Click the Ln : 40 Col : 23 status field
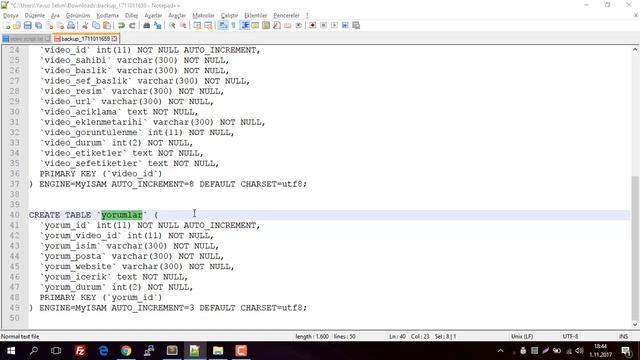 pos(422,337)
